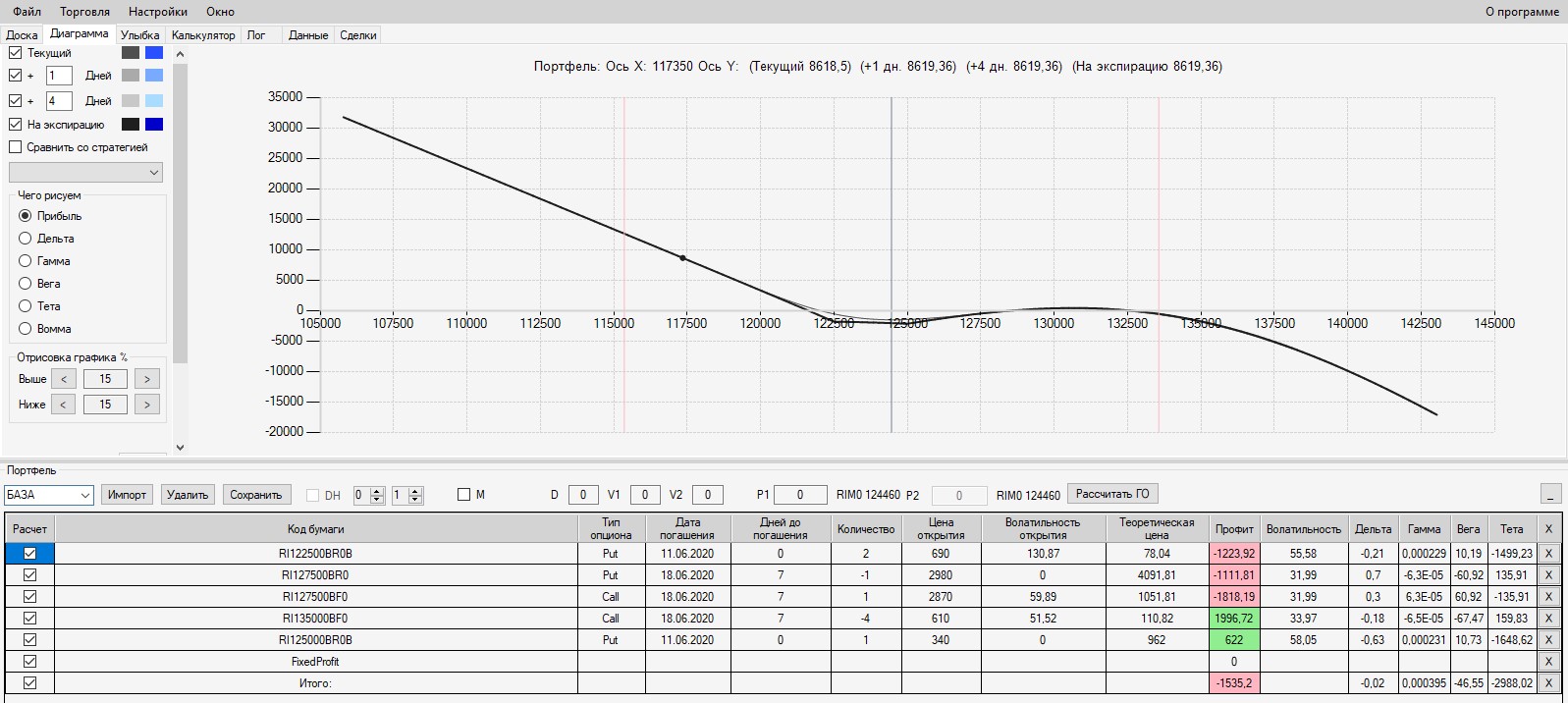Toggle the M checkbox
Viewport: 1568px width, 703px height.
[464, 495]
